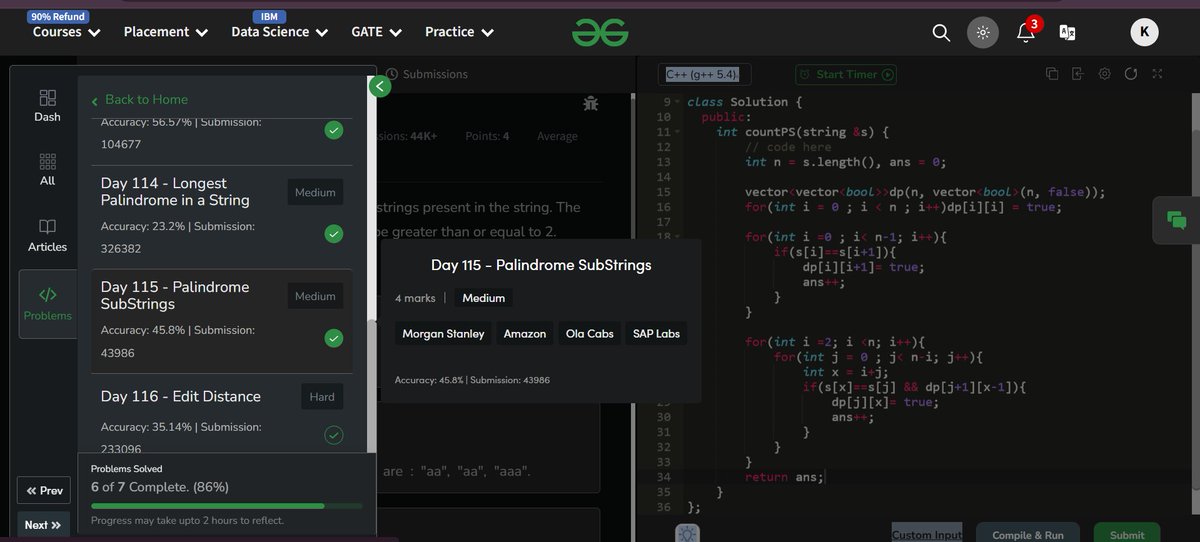This screenshot has width=1200, height=542.
Task: Open the notifications bell
Action: 1026,32
